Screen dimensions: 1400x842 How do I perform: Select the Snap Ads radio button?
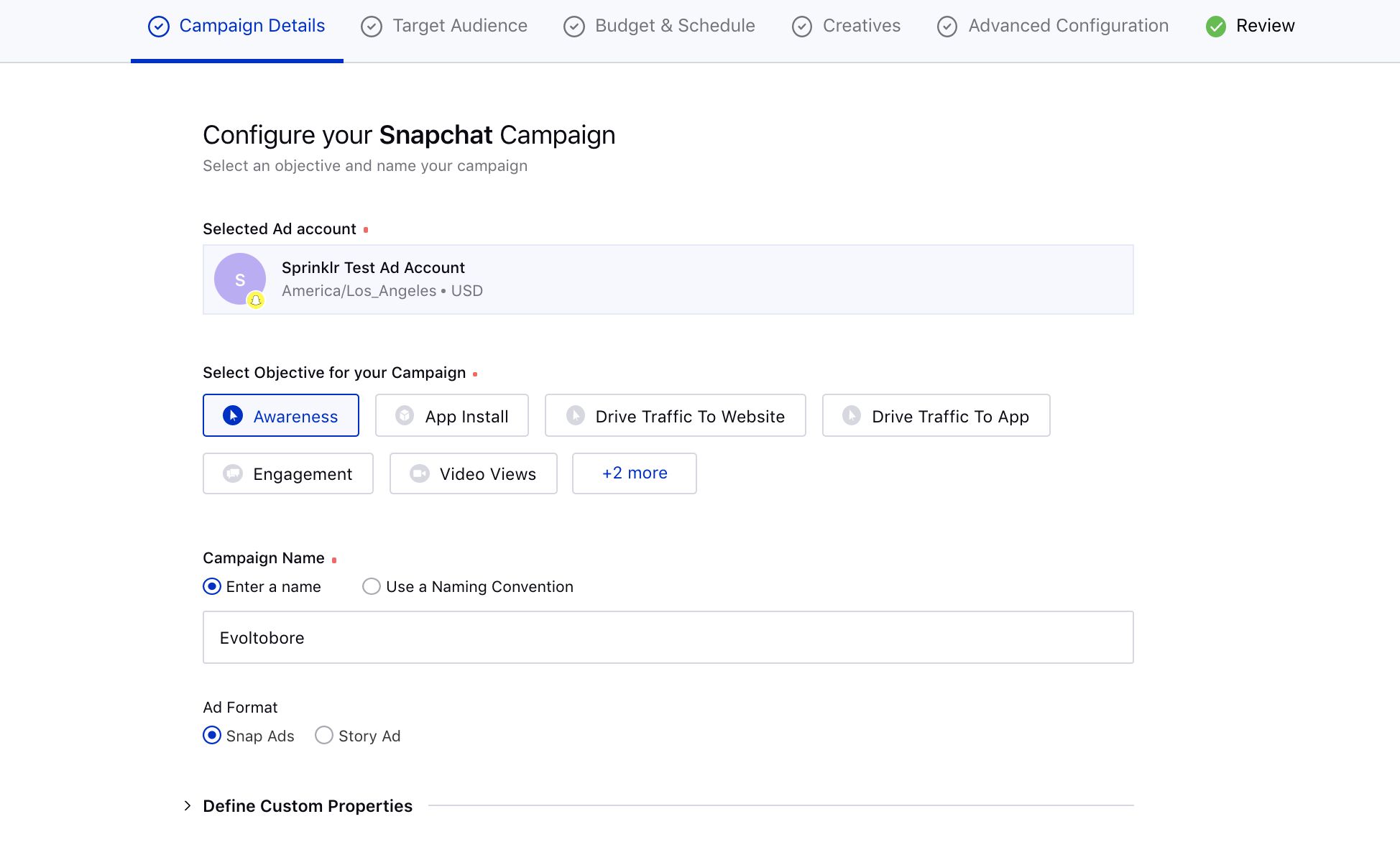coord(211,735)
